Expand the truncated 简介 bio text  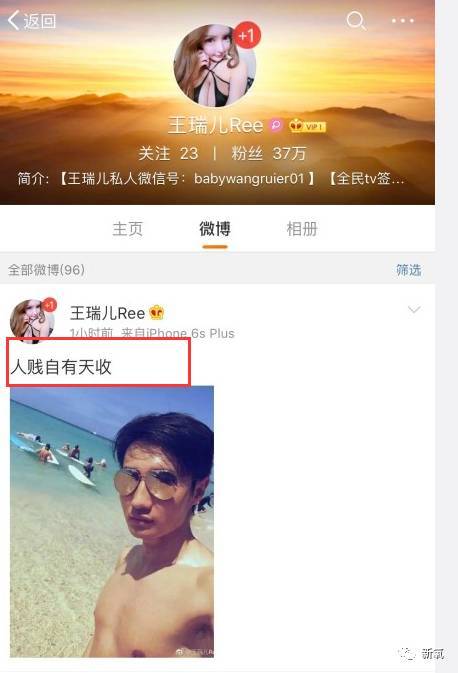(x=211, y=178)
